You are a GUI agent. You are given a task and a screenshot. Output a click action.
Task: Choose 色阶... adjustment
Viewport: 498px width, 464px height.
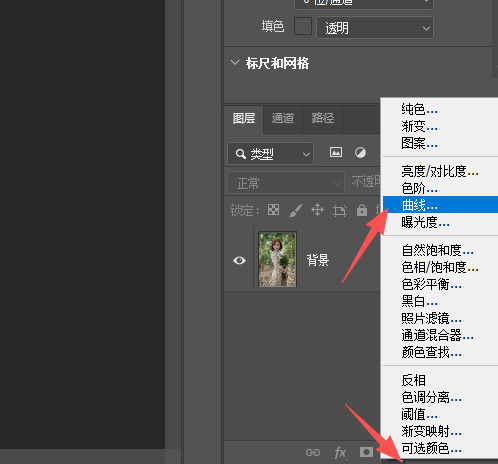click(x=440, y=189)
